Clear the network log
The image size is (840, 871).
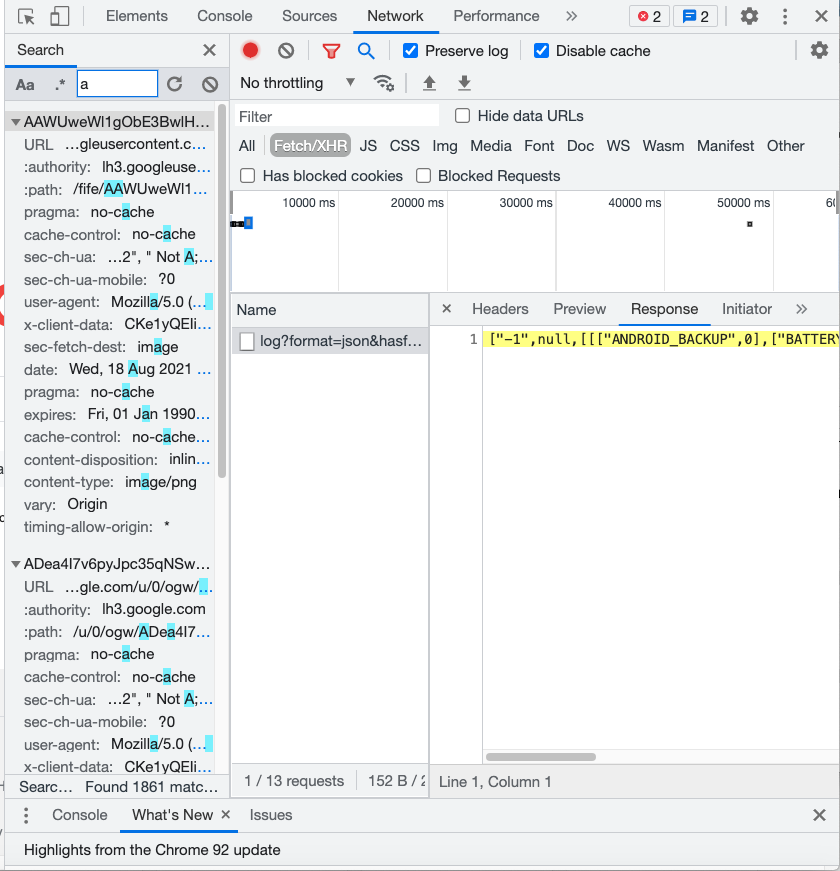coord(286,51)
